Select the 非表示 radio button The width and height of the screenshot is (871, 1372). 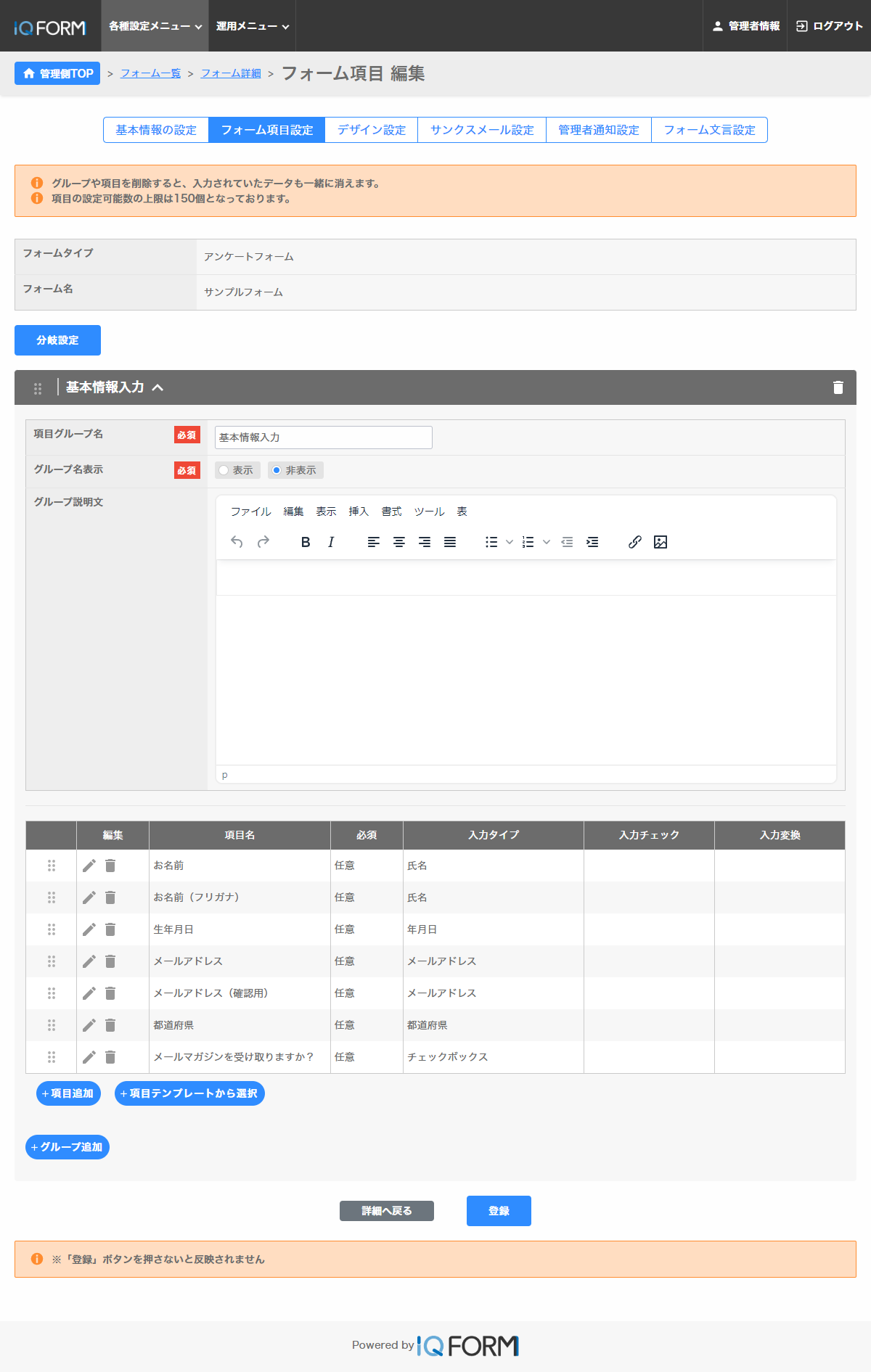(277, 470)
